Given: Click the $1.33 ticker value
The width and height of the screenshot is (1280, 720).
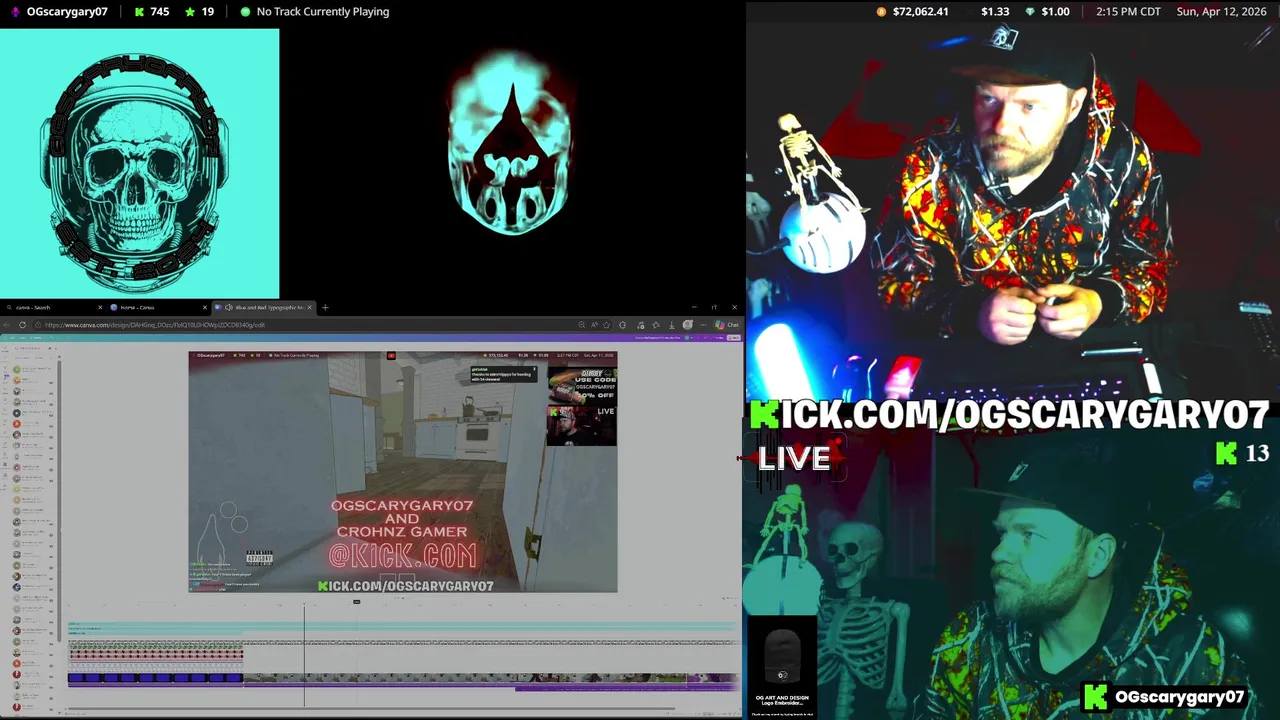Looking at the screenshot, I should click(x=995, y=12).
